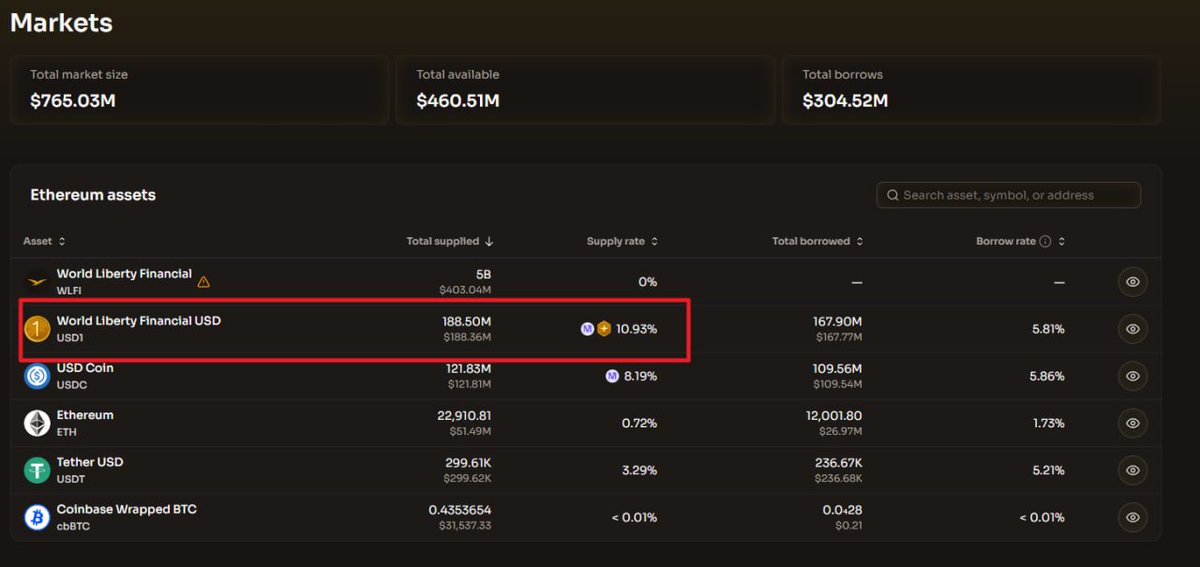
Task: Click the Ethereum diamond logo icon
Action: point(37,423)
